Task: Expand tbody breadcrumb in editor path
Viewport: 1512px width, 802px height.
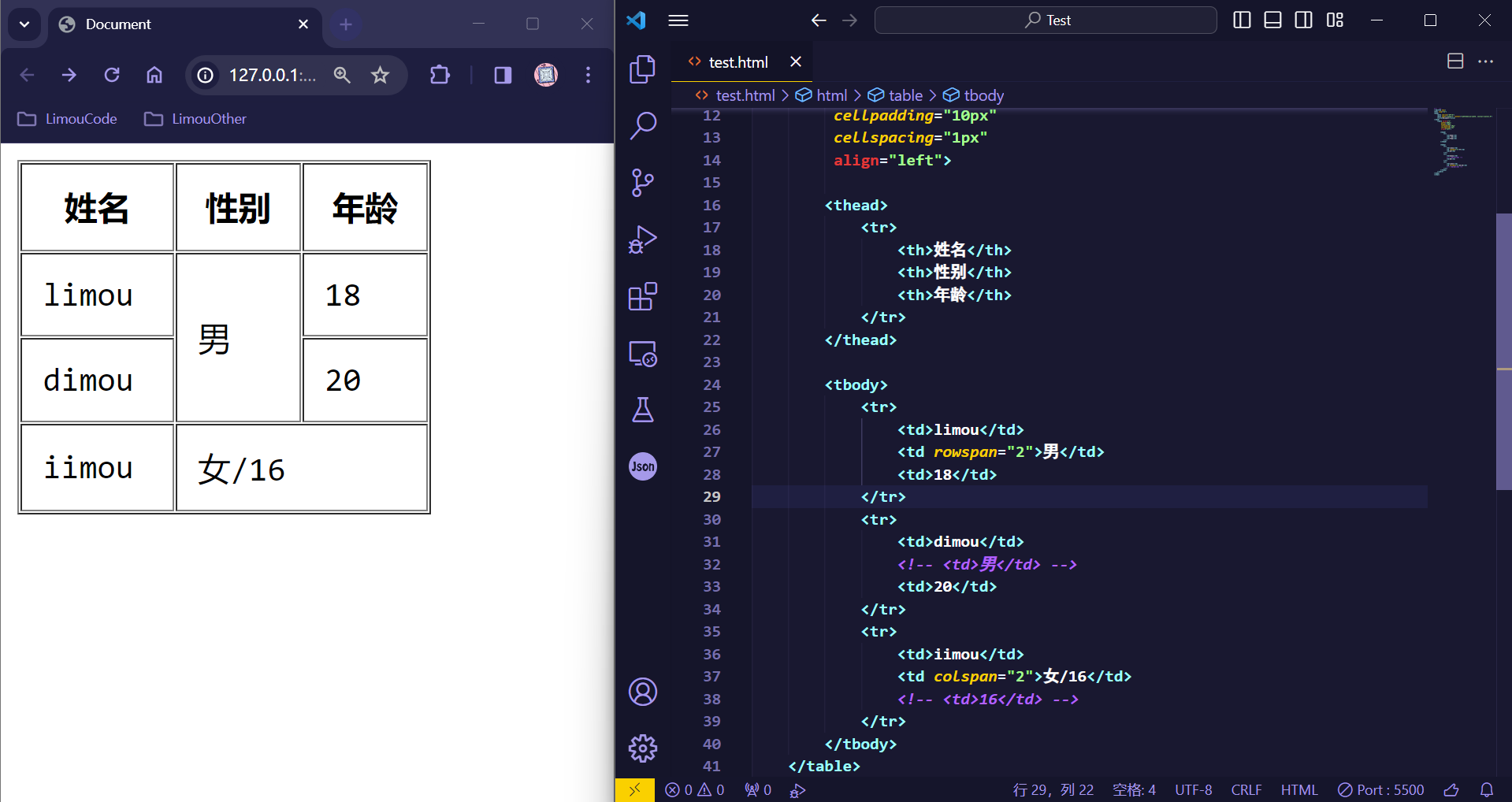Action: click(983, 95)
